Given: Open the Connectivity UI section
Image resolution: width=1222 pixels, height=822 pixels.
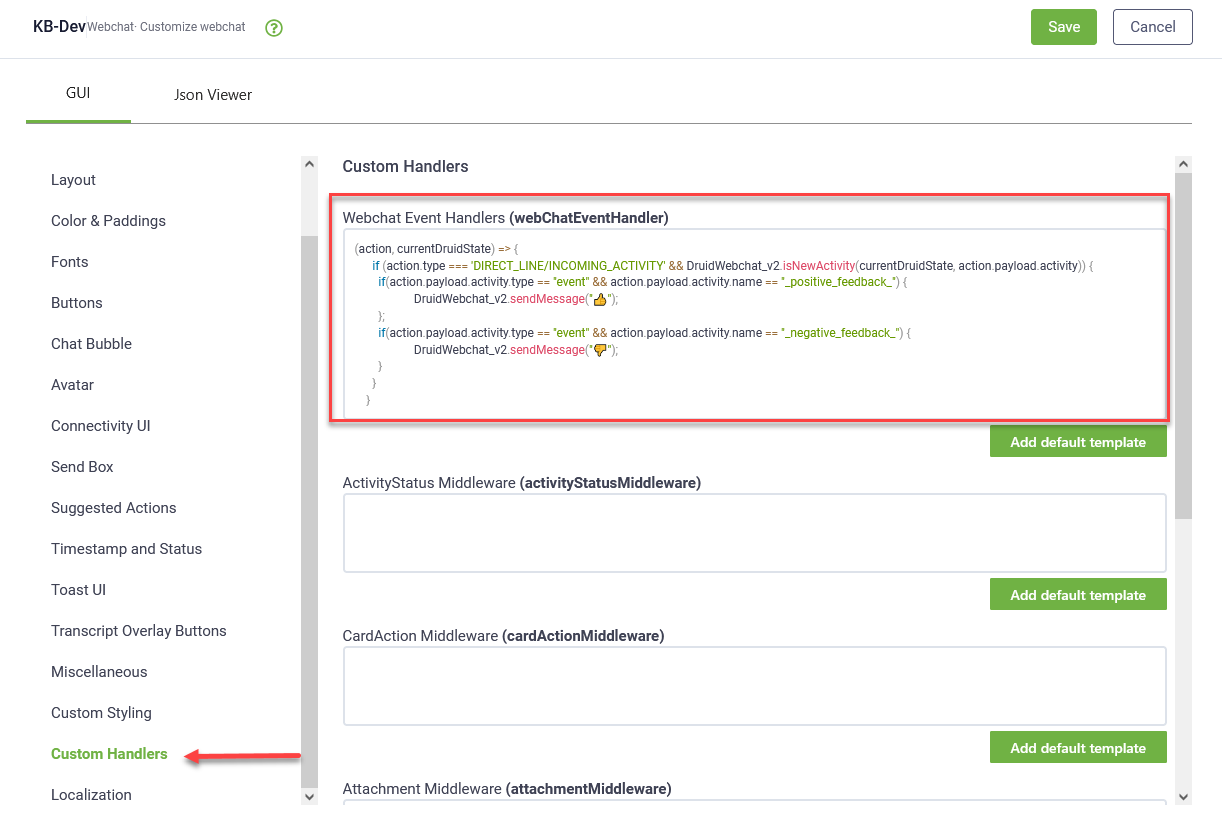Looking at the screenshot, I should coord(101,426).
